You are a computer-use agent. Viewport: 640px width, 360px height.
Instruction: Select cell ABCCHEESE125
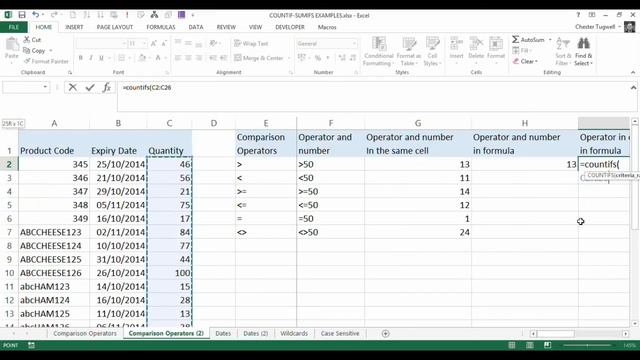tap(54, 259)
